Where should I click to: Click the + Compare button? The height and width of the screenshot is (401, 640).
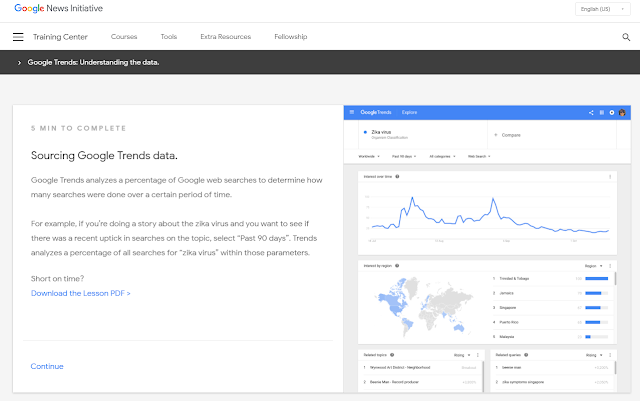pos(507,135)
